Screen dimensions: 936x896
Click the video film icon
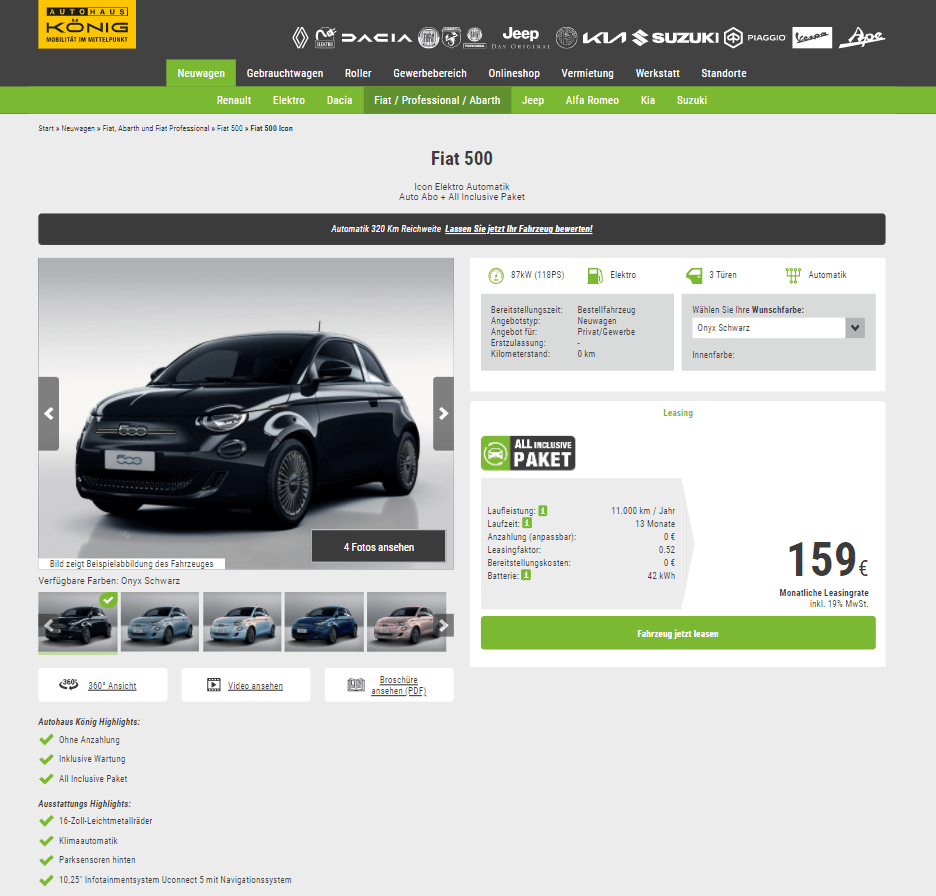point(214,685)
